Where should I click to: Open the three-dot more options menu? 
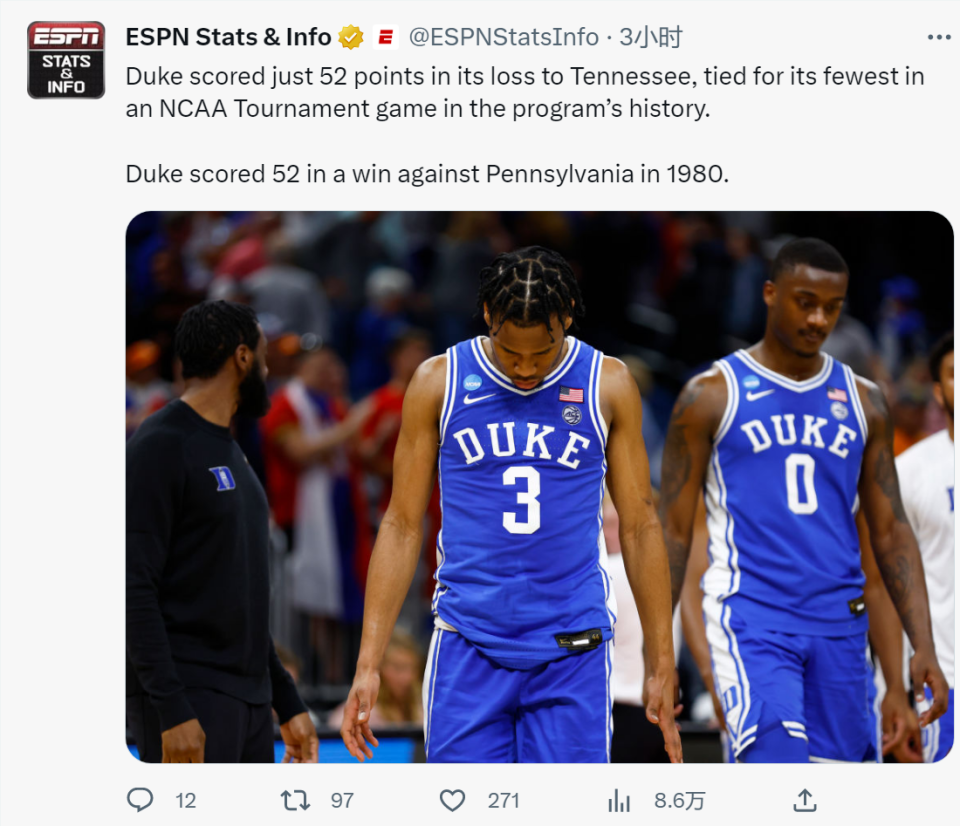pos(938,38)
